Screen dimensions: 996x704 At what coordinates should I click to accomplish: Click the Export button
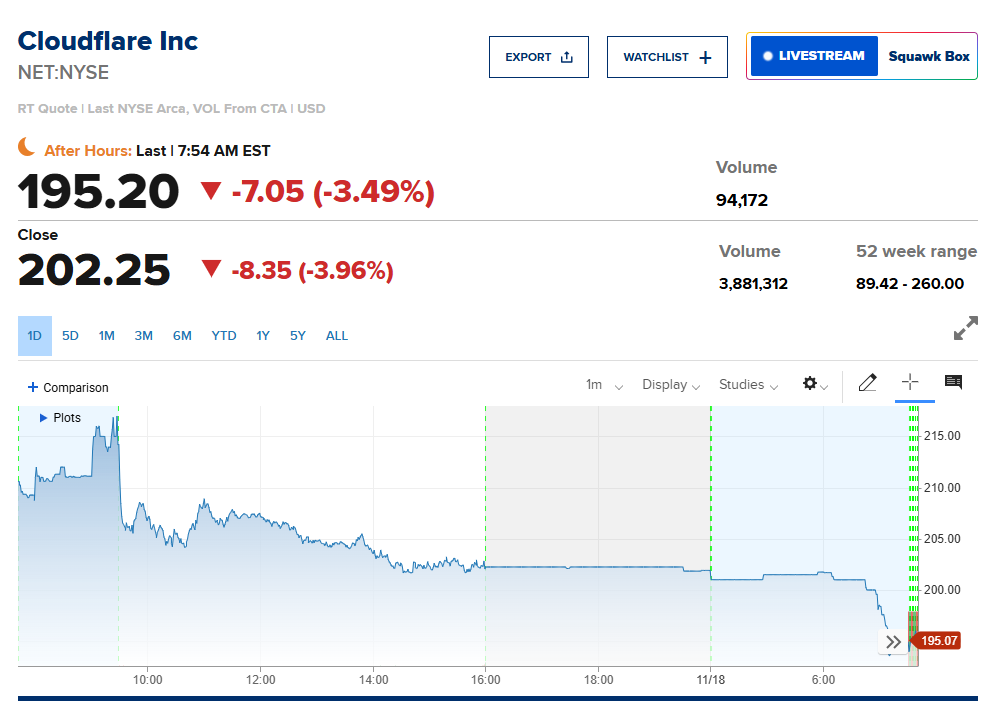pyautogui.click(x=539, y=57)
